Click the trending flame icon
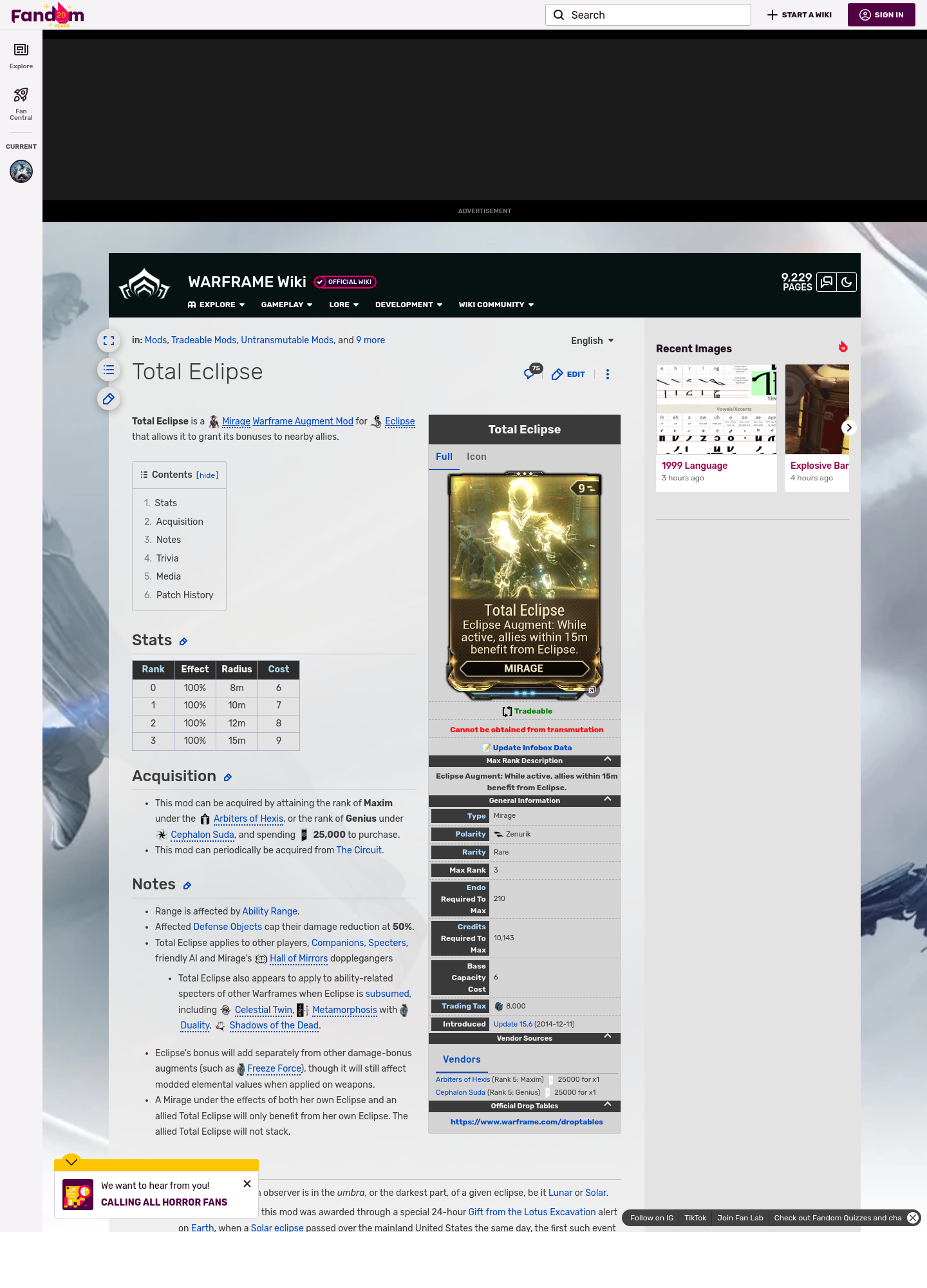Image resolution: width=927 pixels, height=1288 pixels. pyautogui.click(x=843, y=347)
